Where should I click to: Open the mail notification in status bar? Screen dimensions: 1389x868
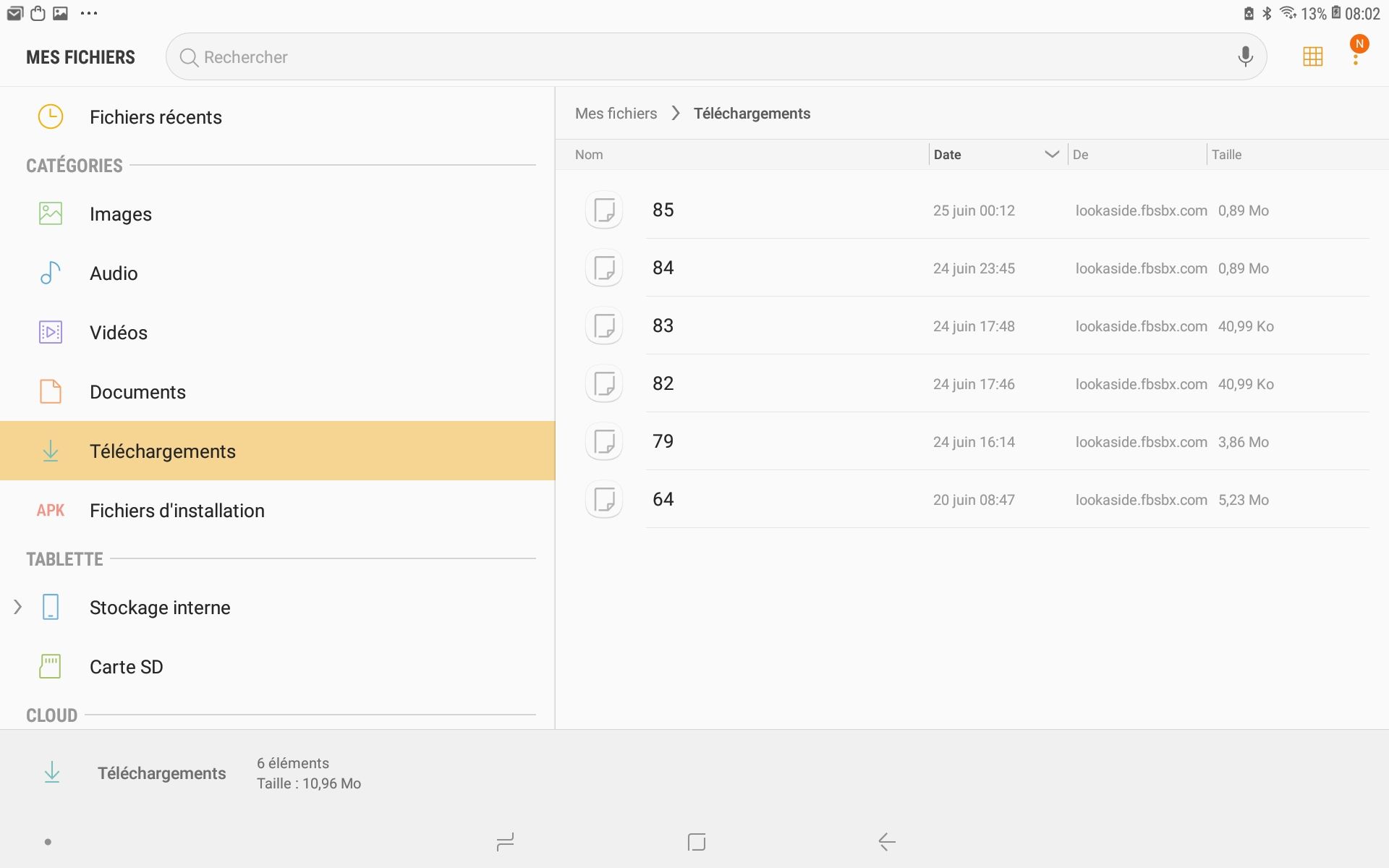click(14, 13)
